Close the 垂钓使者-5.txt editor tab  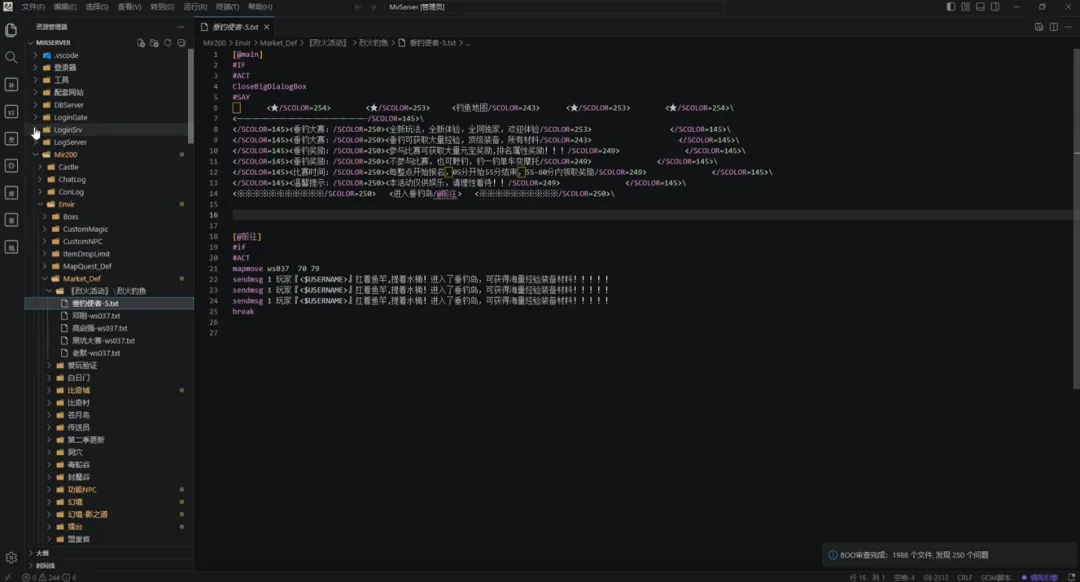click(x=267, y=27)
